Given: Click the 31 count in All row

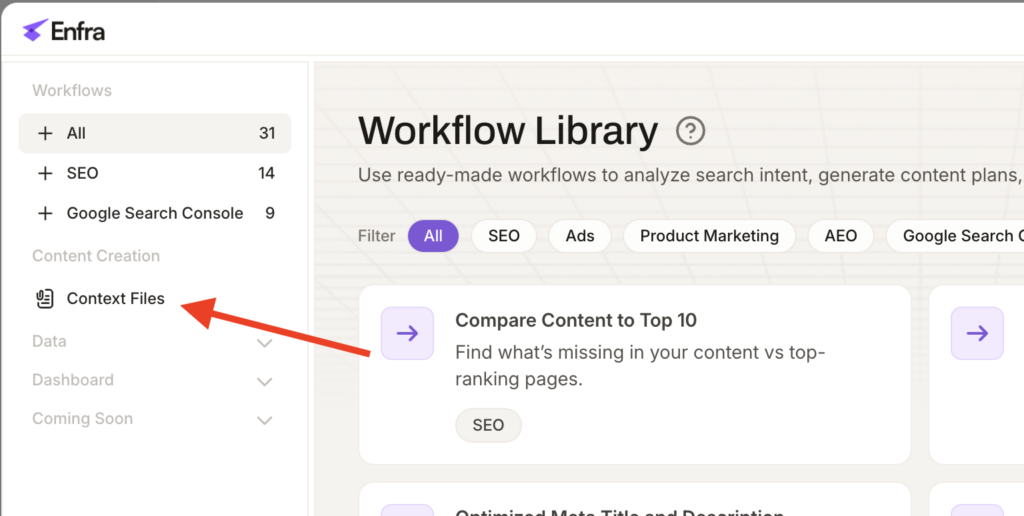Looking at the screenshot, I should (266, 133).
